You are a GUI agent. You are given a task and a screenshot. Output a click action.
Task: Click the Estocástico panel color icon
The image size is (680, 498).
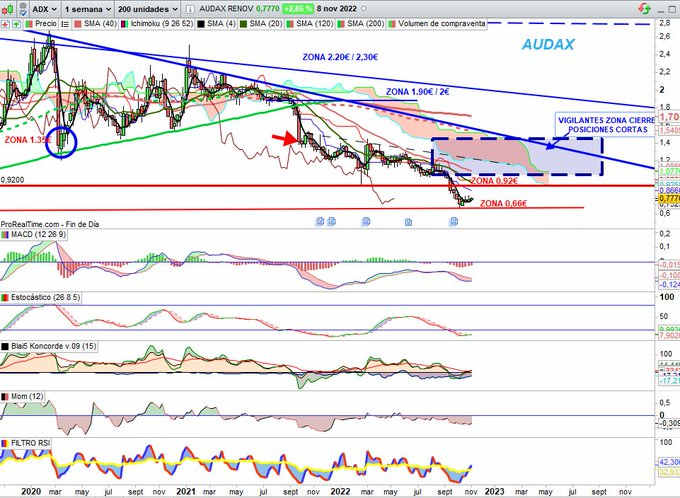point(5,298)
